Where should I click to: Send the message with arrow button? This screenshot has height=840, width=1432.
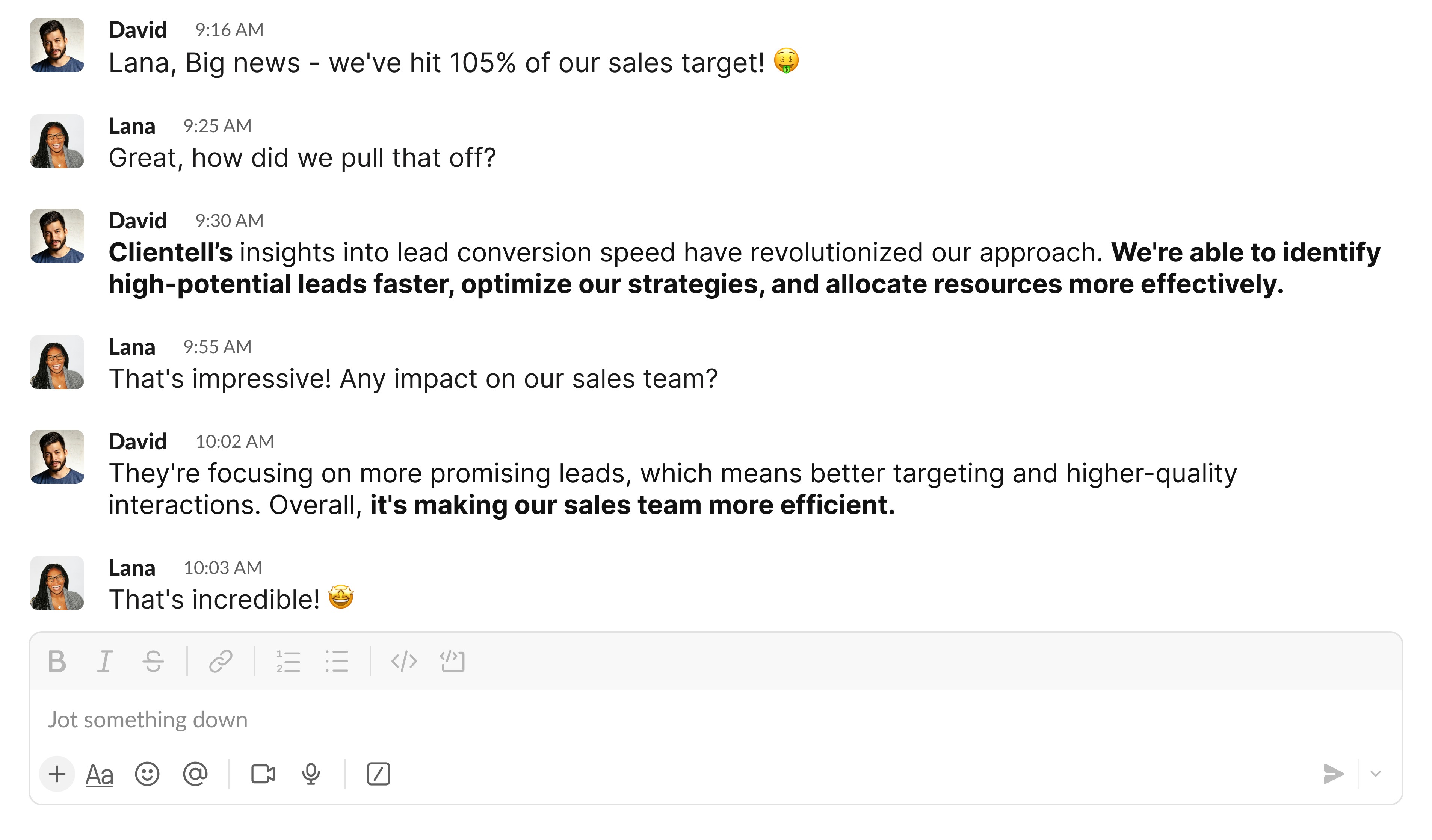click(x=1333, y=774)
